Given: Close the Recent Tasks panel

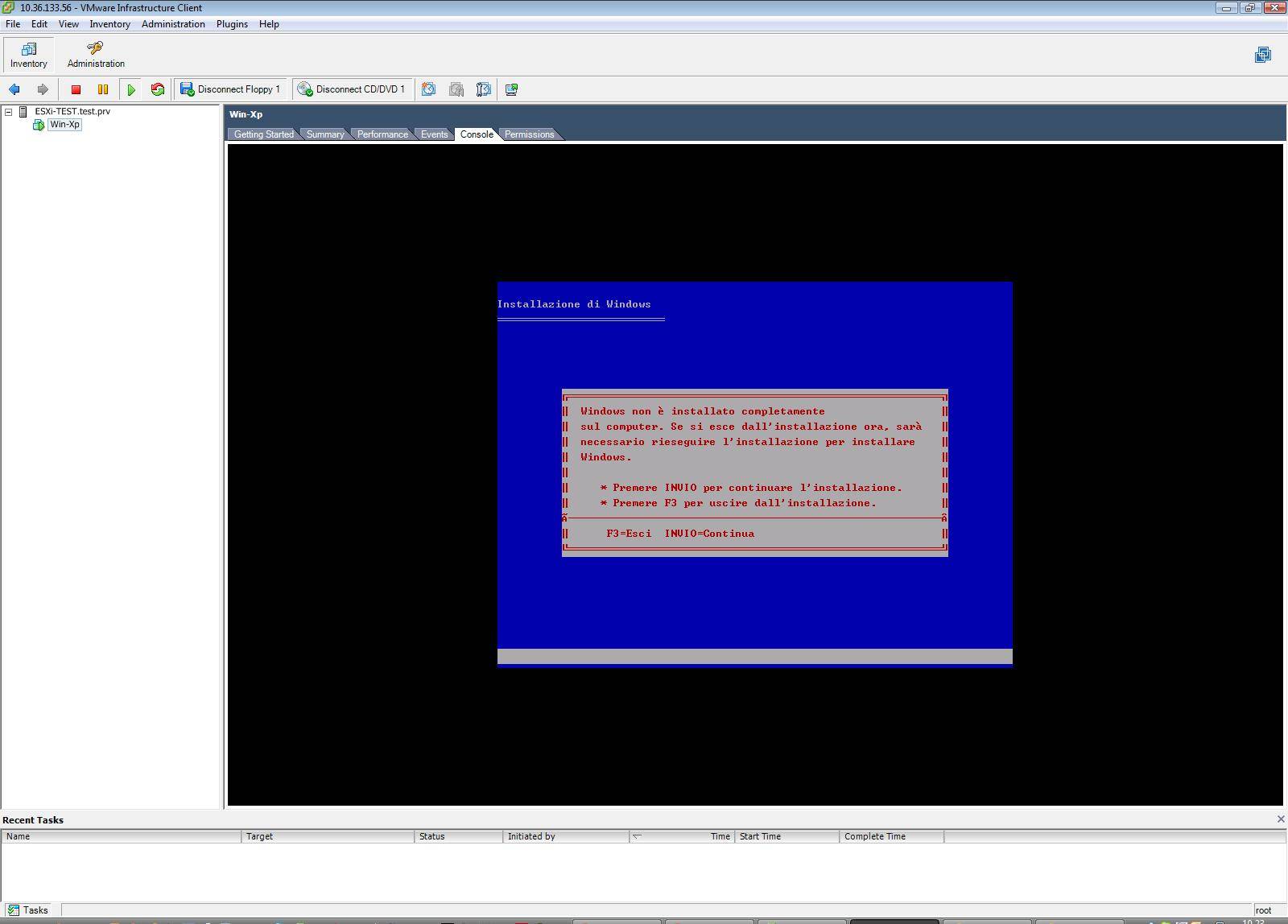Looking at the screenshot, I should tap(1281, 819).
